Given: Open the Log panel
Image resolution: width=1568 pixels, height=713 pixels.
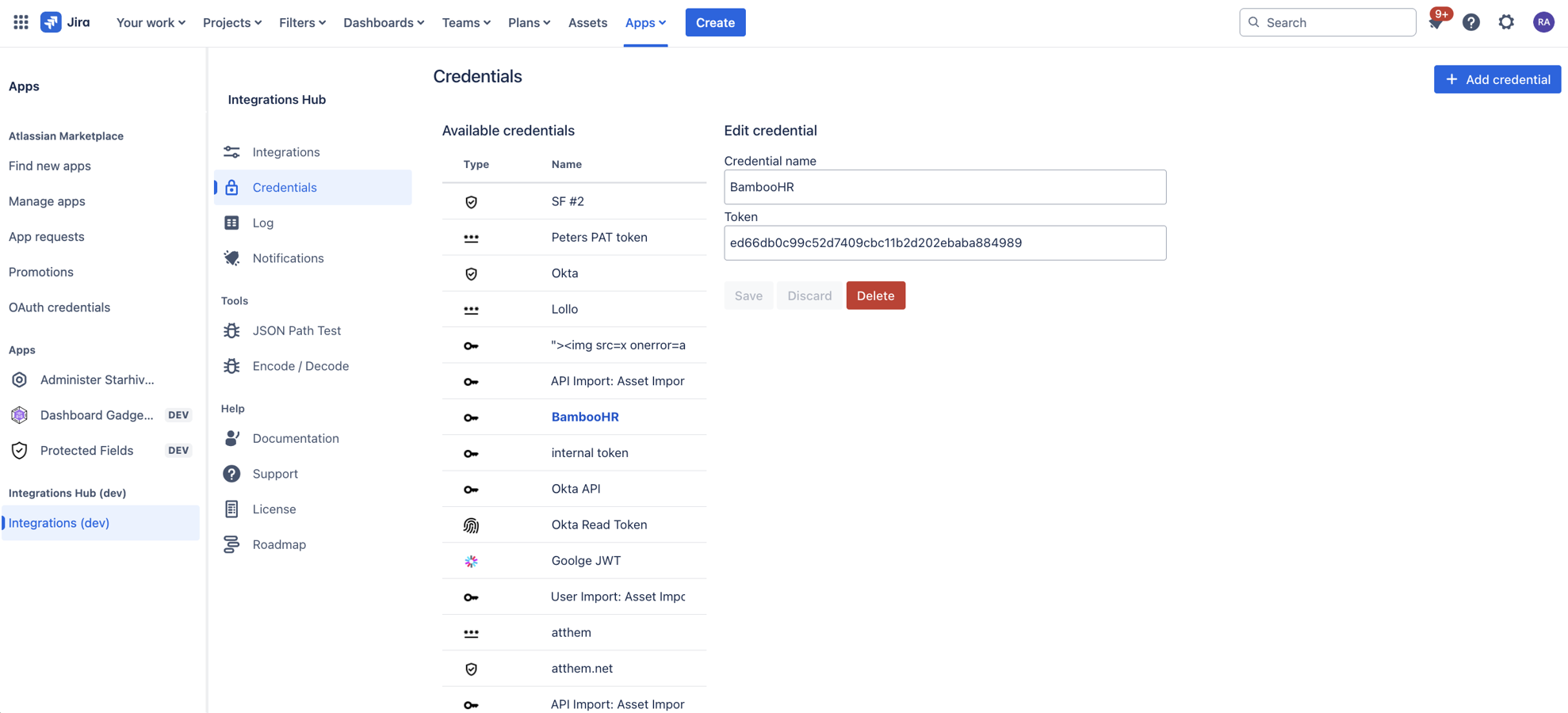Looking at the screenshot, I should coord(262,223).
